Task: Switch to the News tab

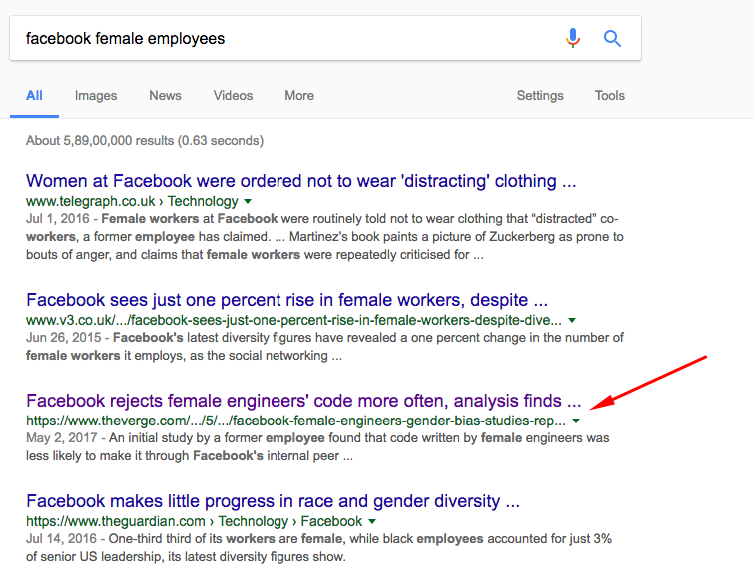Action: (x=165, y=96)
